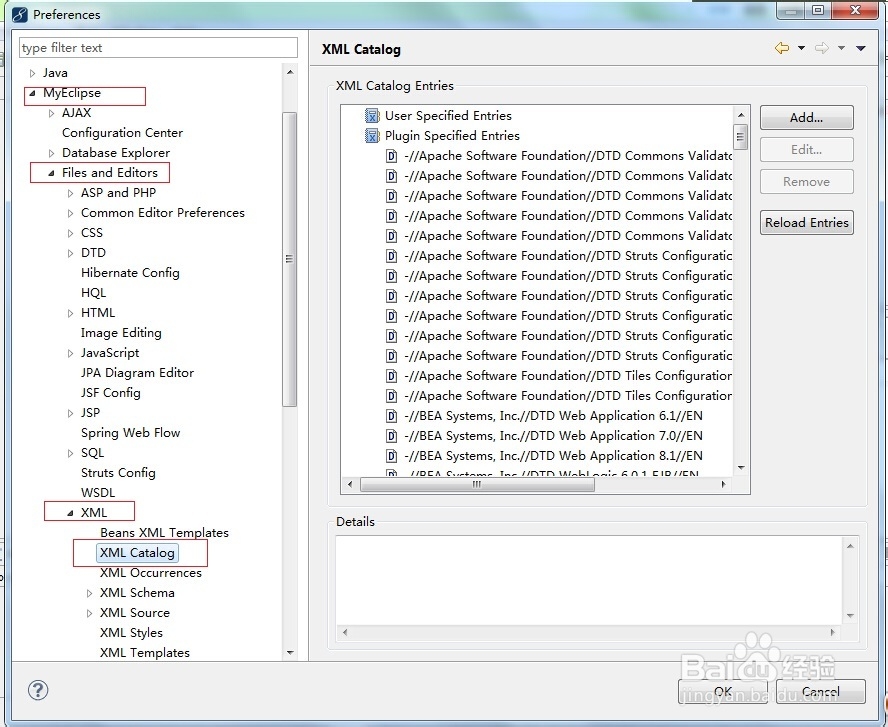Image resolution: width=888 pixels, height=727 pixels.
Task: Confirm preferences with the OK button
Action: pos(722,691)
